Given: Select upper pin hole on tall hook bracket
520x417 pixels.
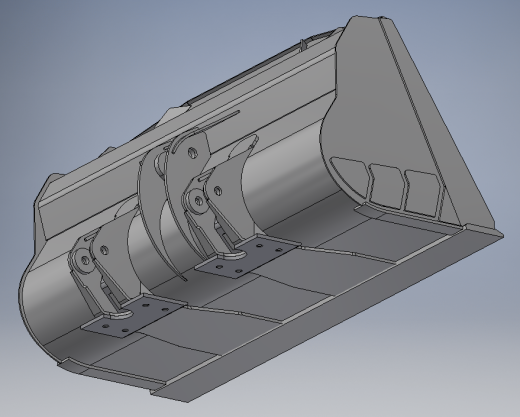Looking at the screenshot, I should (192, 153).
